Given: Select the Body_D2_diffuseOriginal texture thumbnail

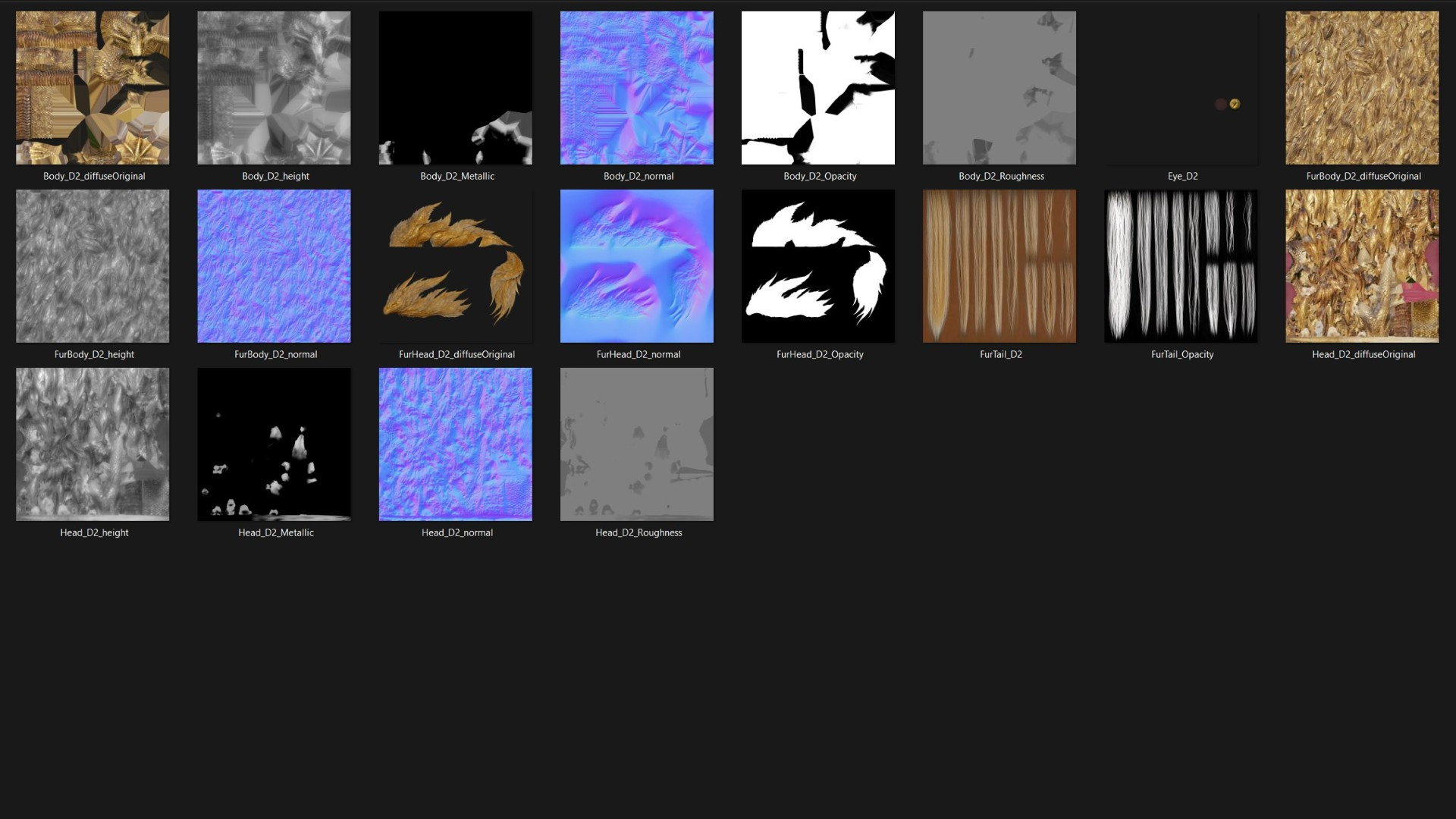Looking at the screenshot, I should point(93,88).
